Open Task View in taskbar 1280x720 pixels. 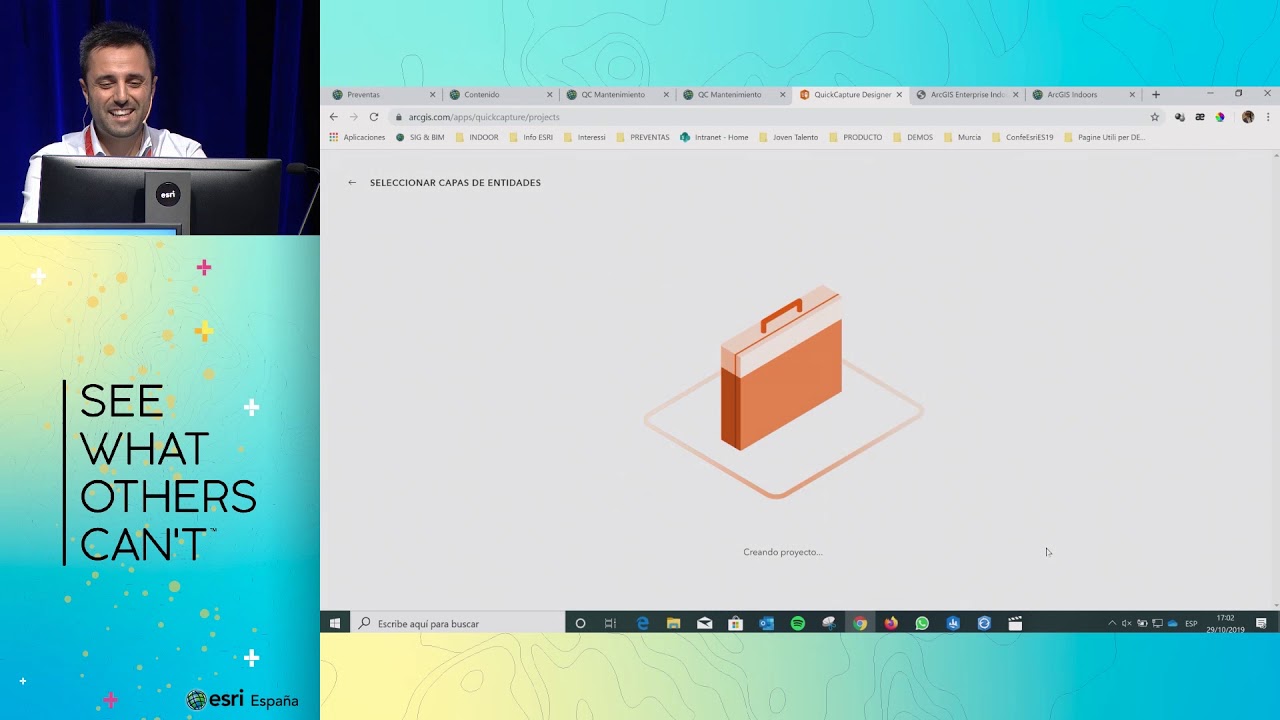coord(610,623)
